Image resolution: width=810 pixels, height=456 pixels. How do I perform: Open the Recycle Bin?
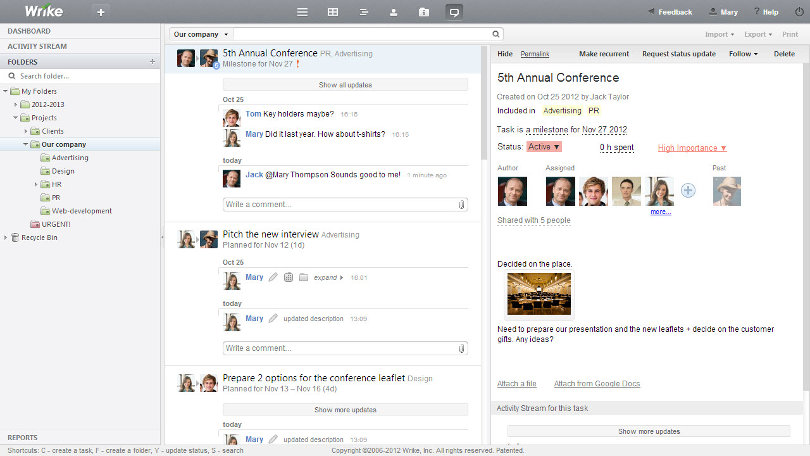pos(39,238)
